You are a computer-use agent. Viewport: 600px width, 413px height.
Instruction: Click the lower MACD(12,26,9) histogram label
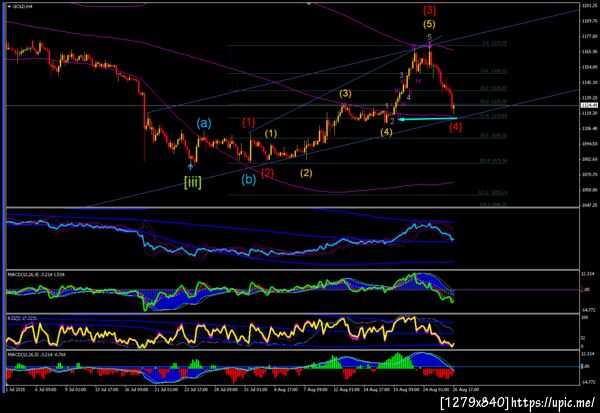37,355
